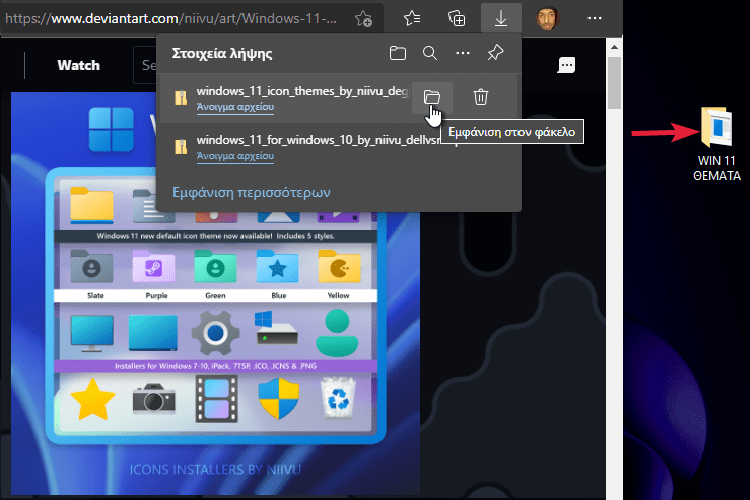Search downloads with the magnifier icon

click(429, 53)
